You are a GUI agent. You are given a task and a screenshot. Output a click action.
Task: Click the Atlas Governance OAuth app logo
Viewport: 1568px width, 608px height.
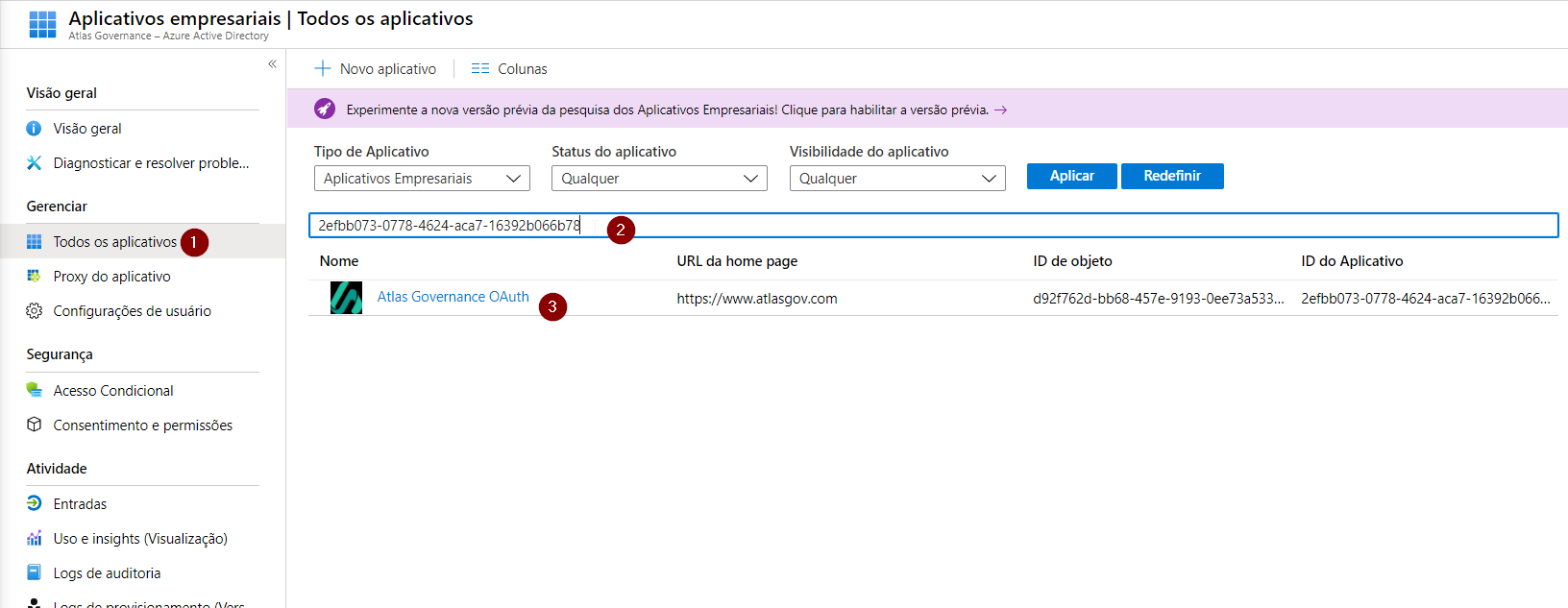pyautogui.click(x=346, y=298)
